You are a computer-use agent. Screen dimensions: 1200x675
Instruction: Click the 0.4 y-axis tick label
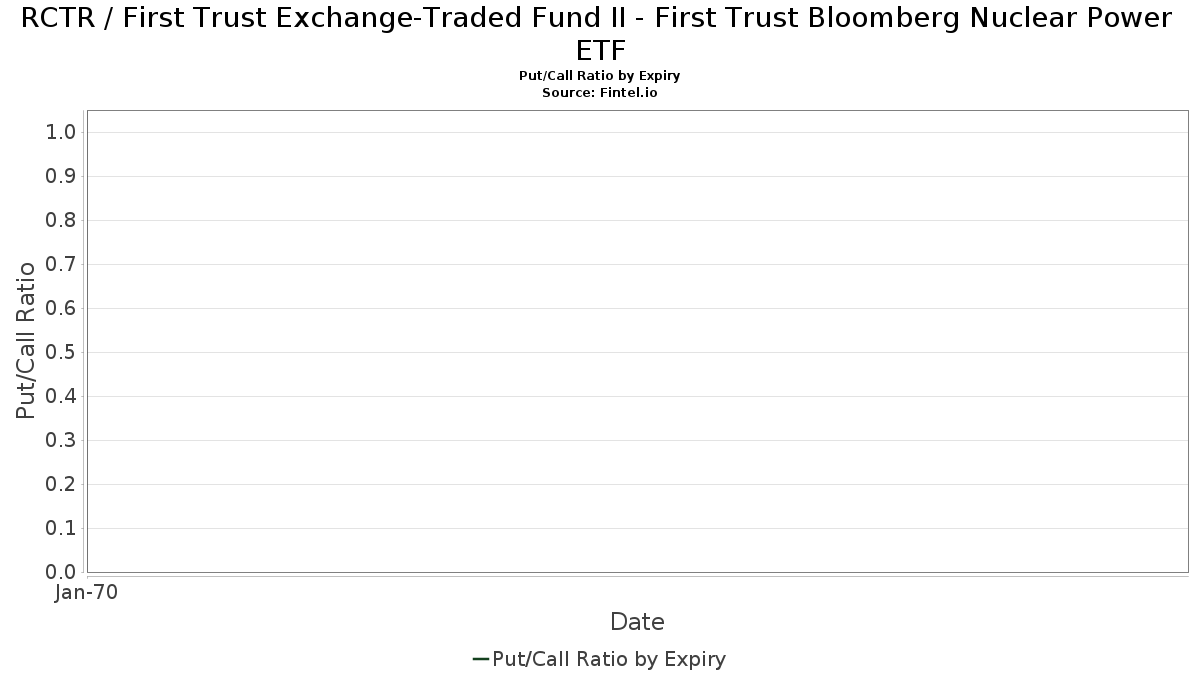(x=61, y=397)
